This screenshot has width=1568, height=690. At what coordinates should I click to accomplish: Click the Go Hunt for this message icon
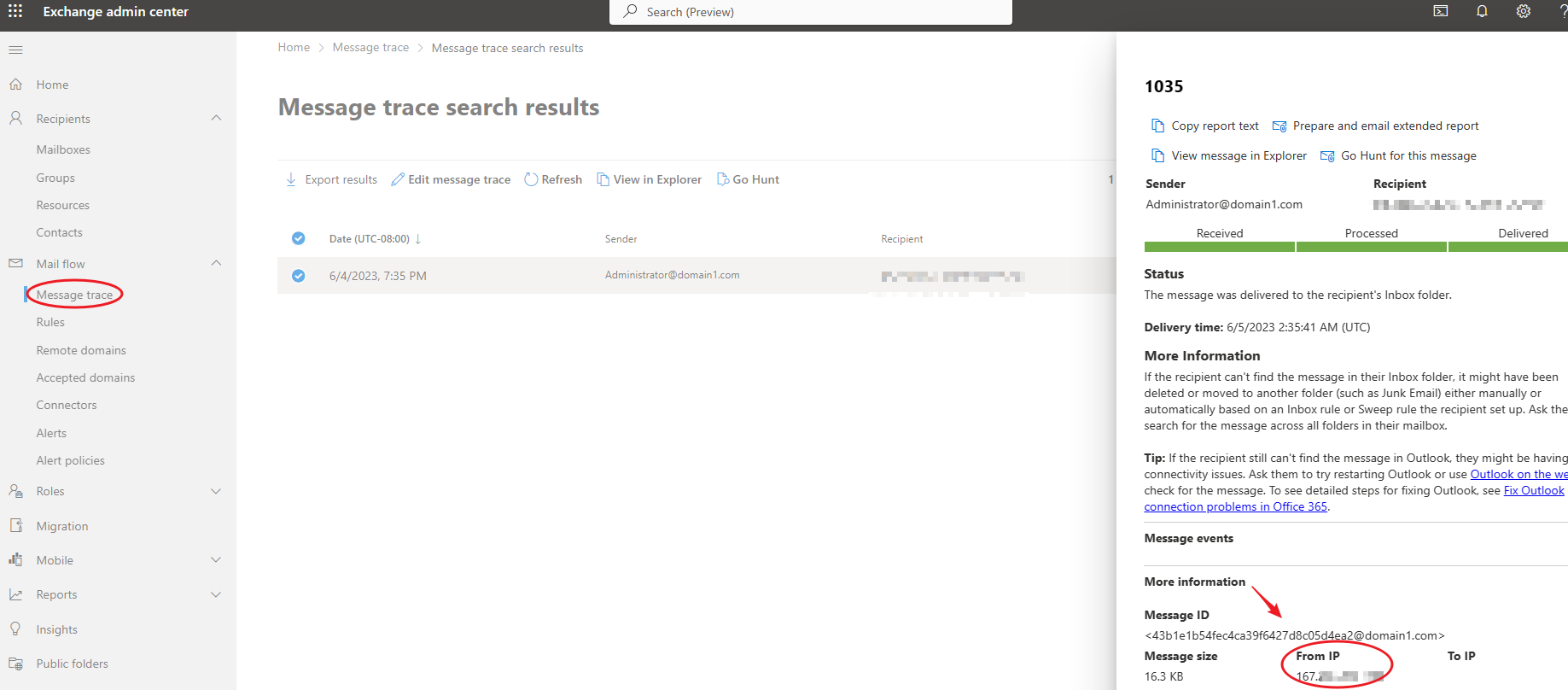click(1327, 156)
